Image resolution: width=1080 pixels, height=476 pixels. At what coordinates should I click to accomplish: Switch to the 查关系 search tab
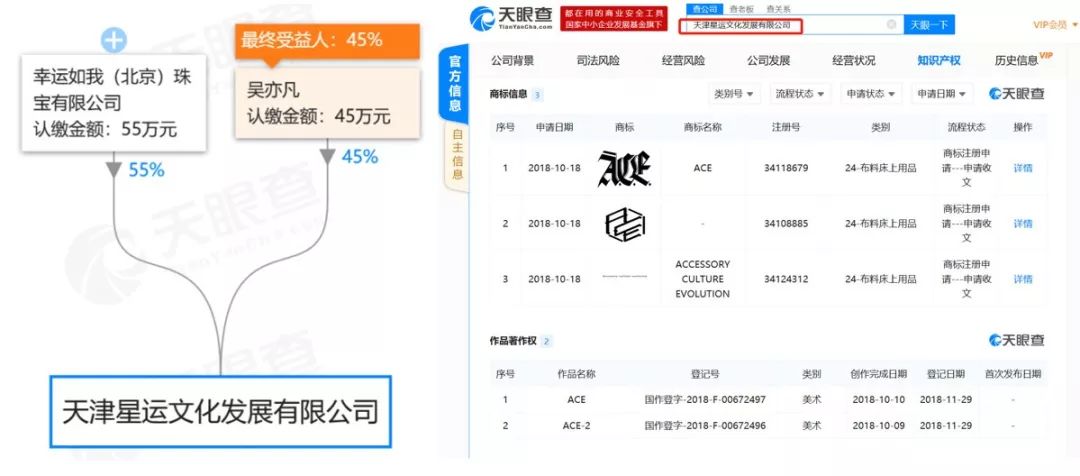tap(778, 9)
